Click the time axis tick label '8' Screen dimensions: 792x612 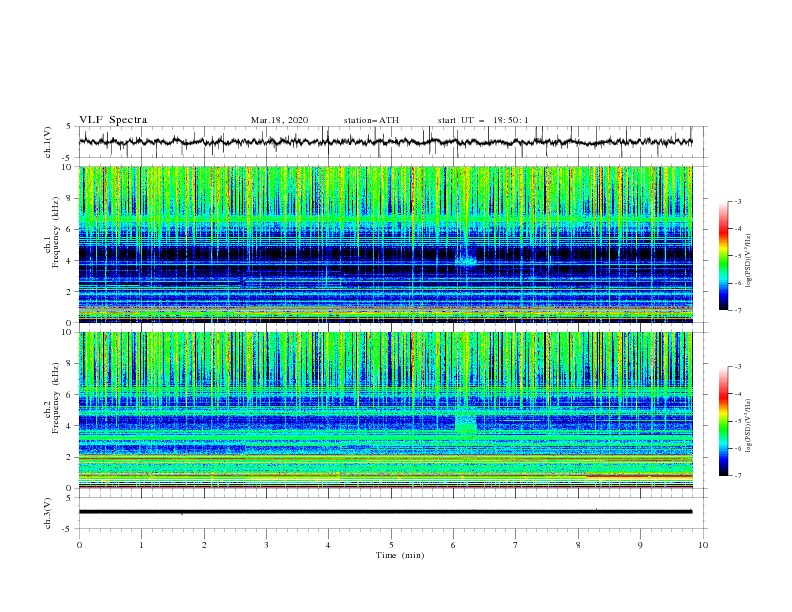point(578,545)
